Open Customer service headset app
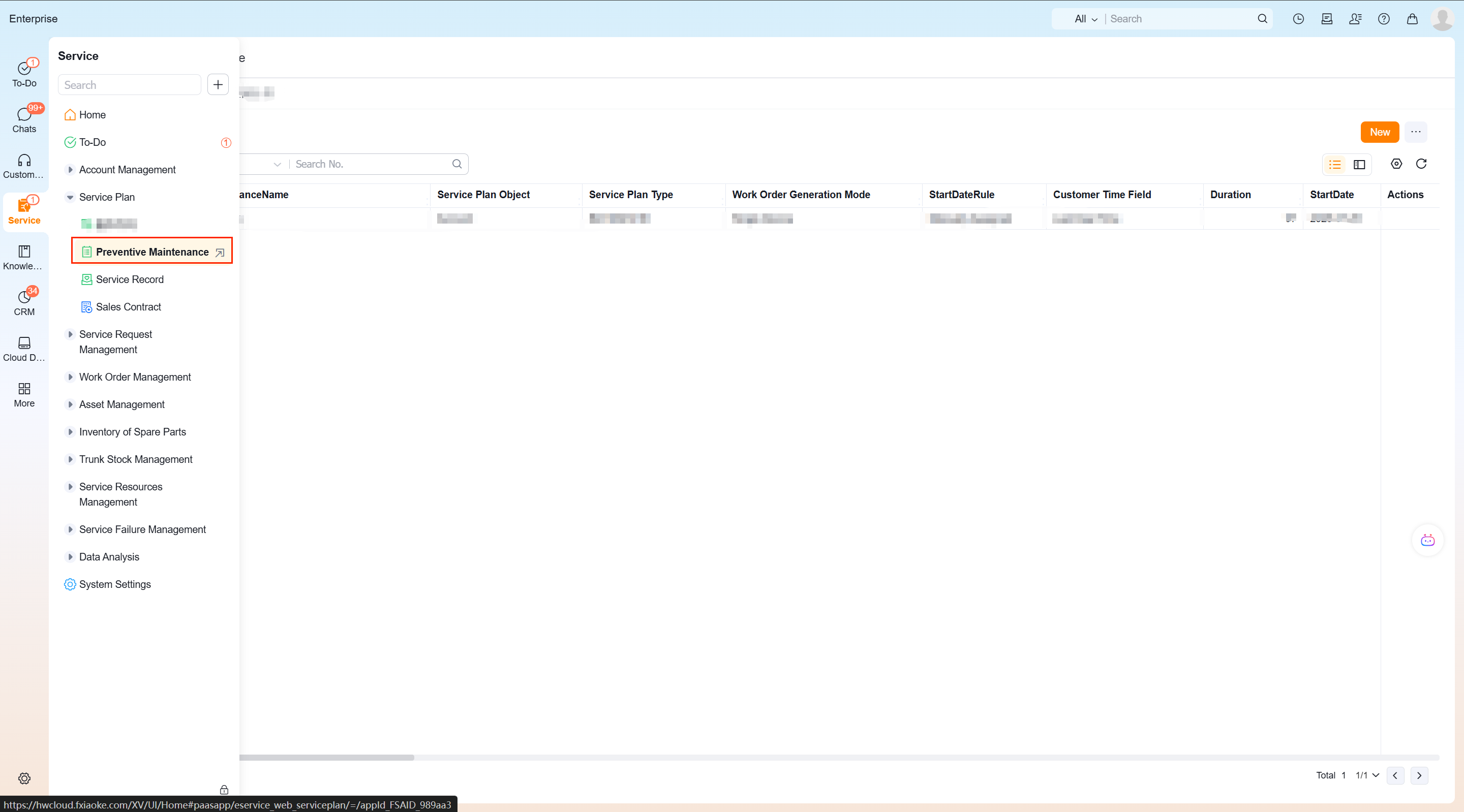 (24, 166)
